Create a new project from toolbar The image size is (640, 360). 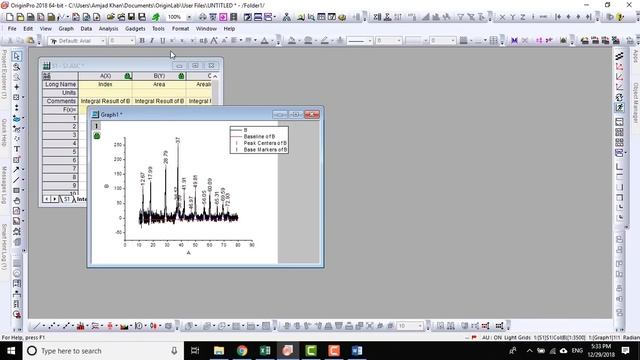(x=10, y=17)
